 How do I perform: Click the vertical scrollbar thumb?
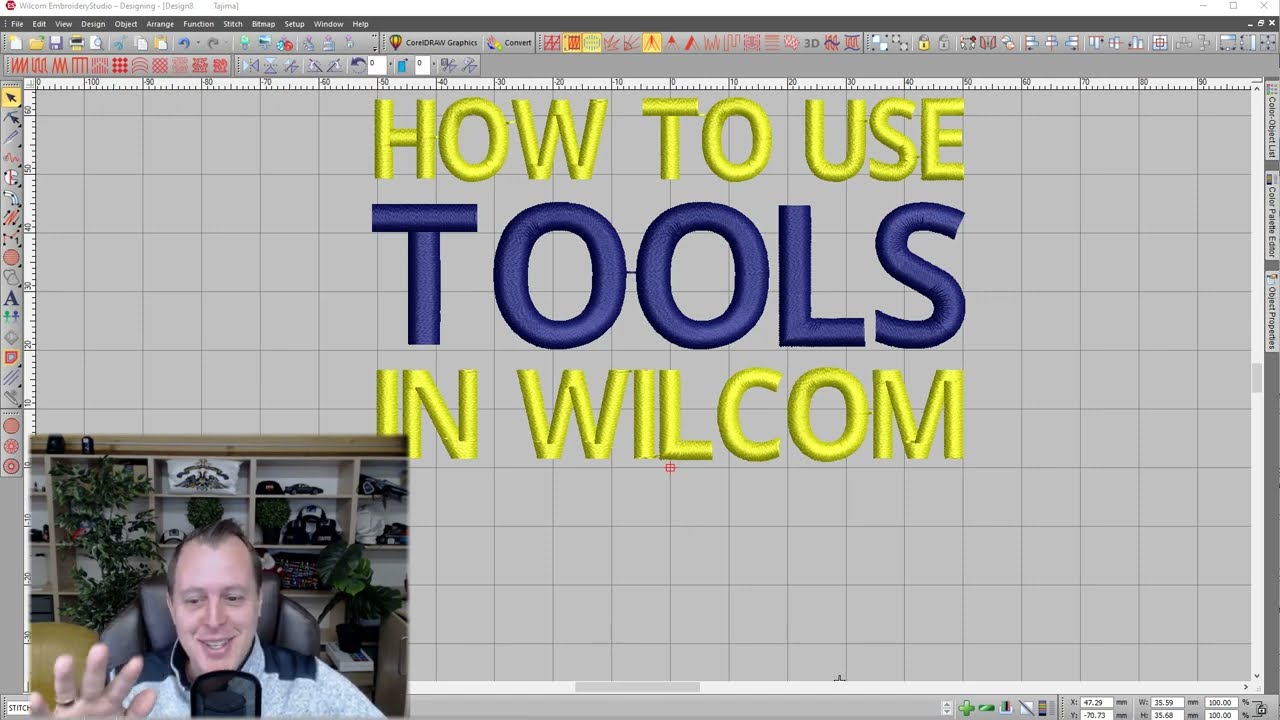coord(1257,379)
